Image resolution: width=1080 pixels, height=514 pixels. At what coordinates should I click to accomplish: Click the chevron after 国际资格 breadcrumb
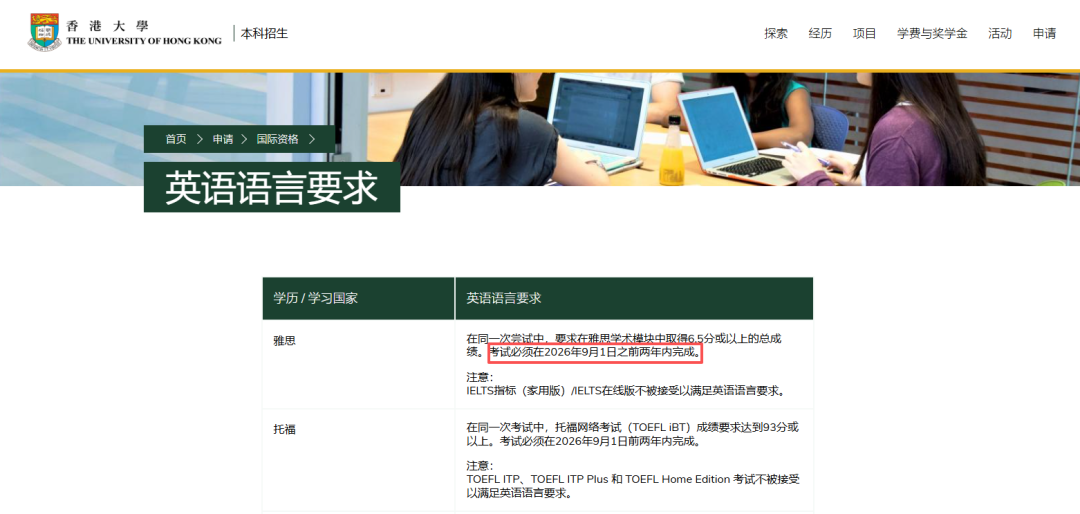pos(312,139)
